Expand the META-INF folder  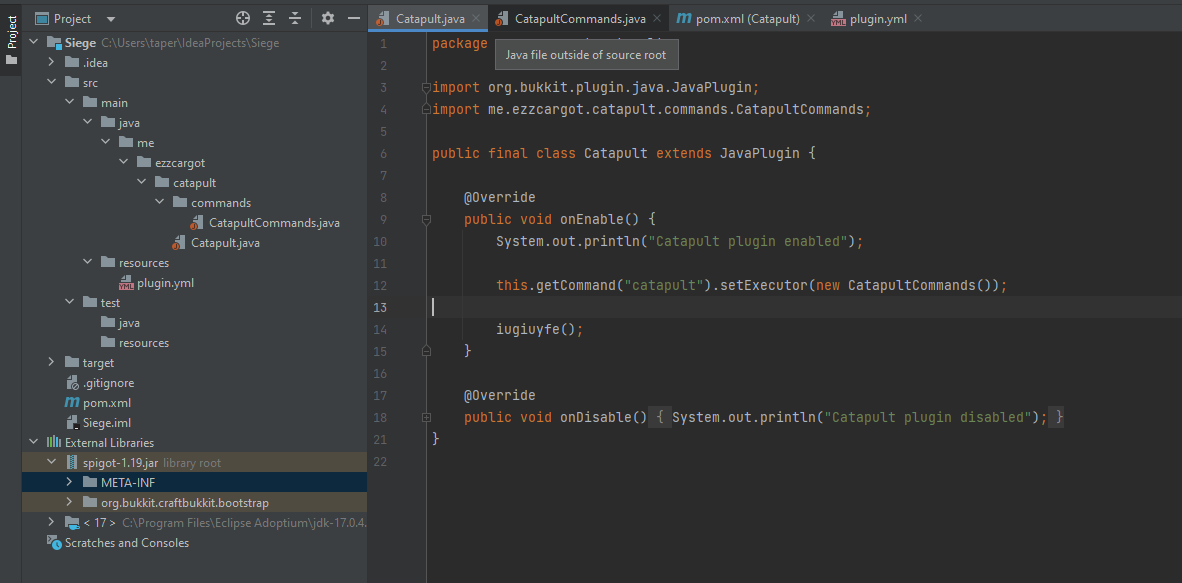tap(69, 483)
